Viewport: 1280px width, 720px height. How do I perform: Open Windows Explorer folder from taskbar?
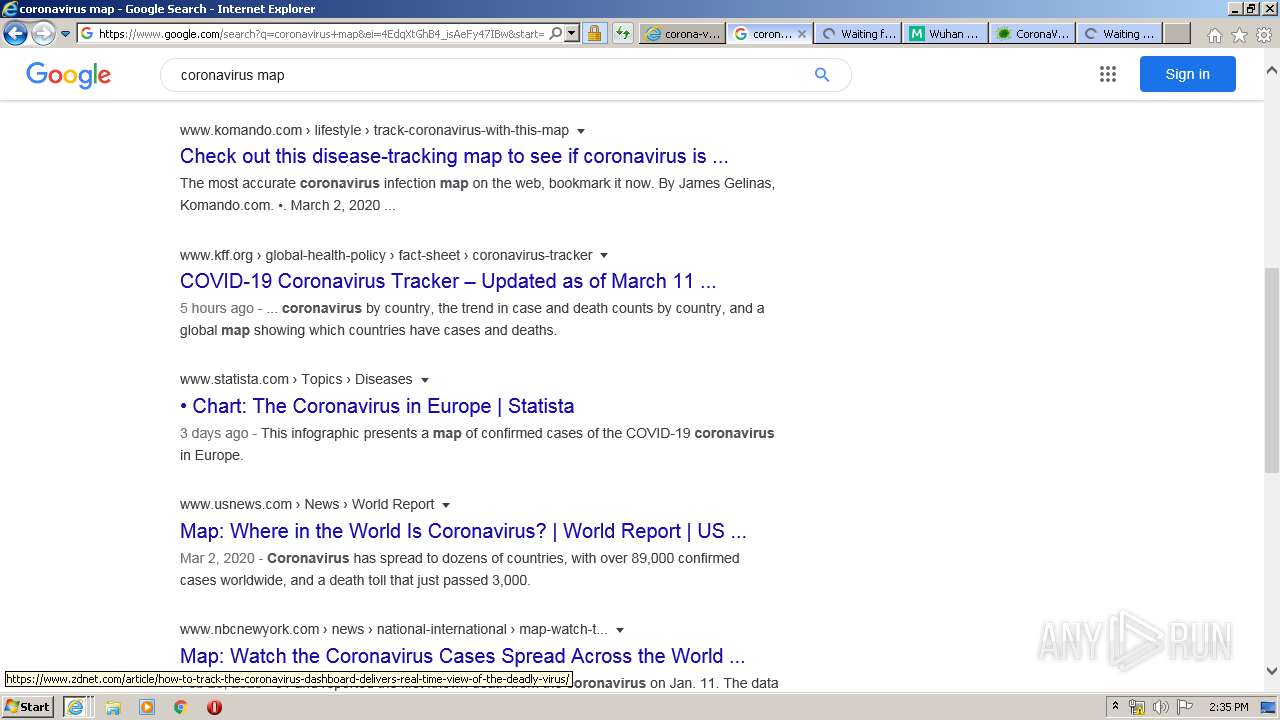click(113, 707)
